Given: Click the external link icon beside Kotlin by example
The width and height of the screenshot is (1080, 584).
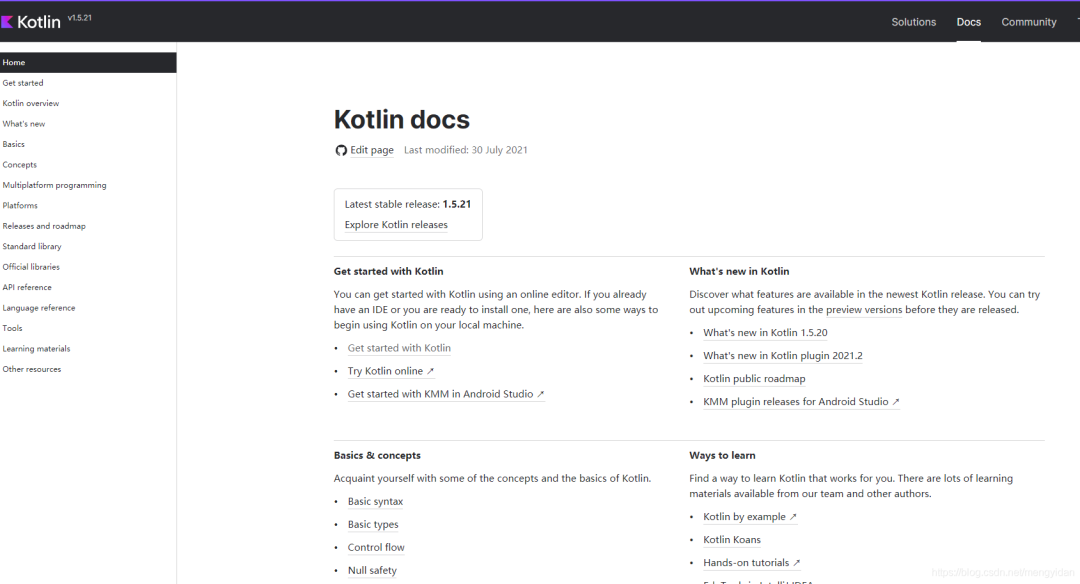Looking at the screenshot, I should click(x=793, y=516).
